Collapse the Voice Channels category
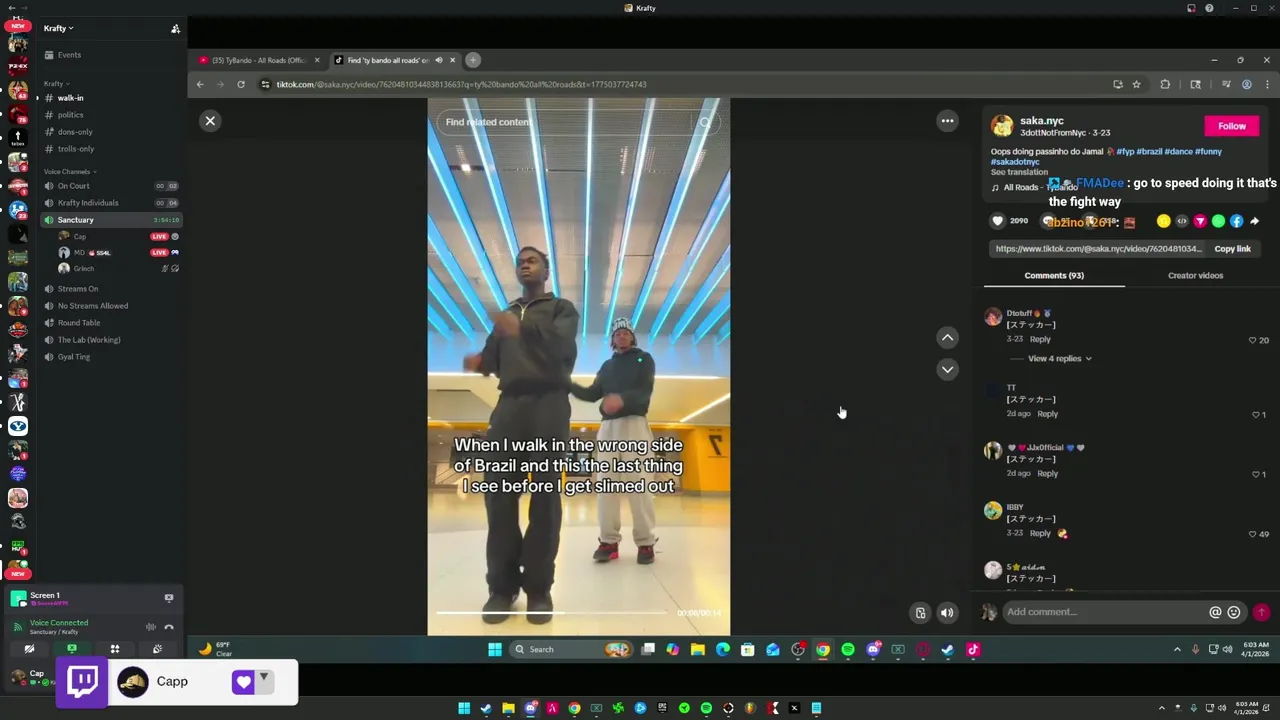This screenshot has width=1280, height=720. point(69,172)
